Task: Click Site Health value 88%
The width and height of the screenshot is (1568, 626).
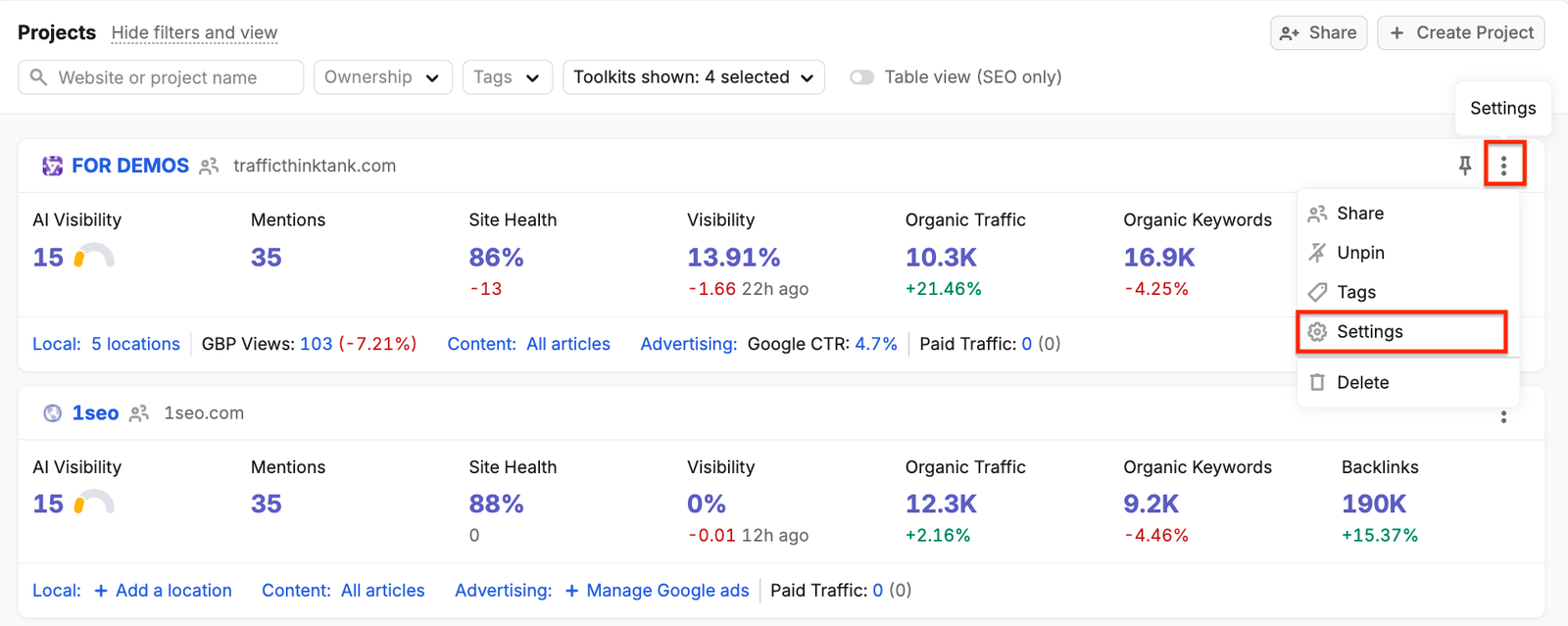Action: click(496, 504)
